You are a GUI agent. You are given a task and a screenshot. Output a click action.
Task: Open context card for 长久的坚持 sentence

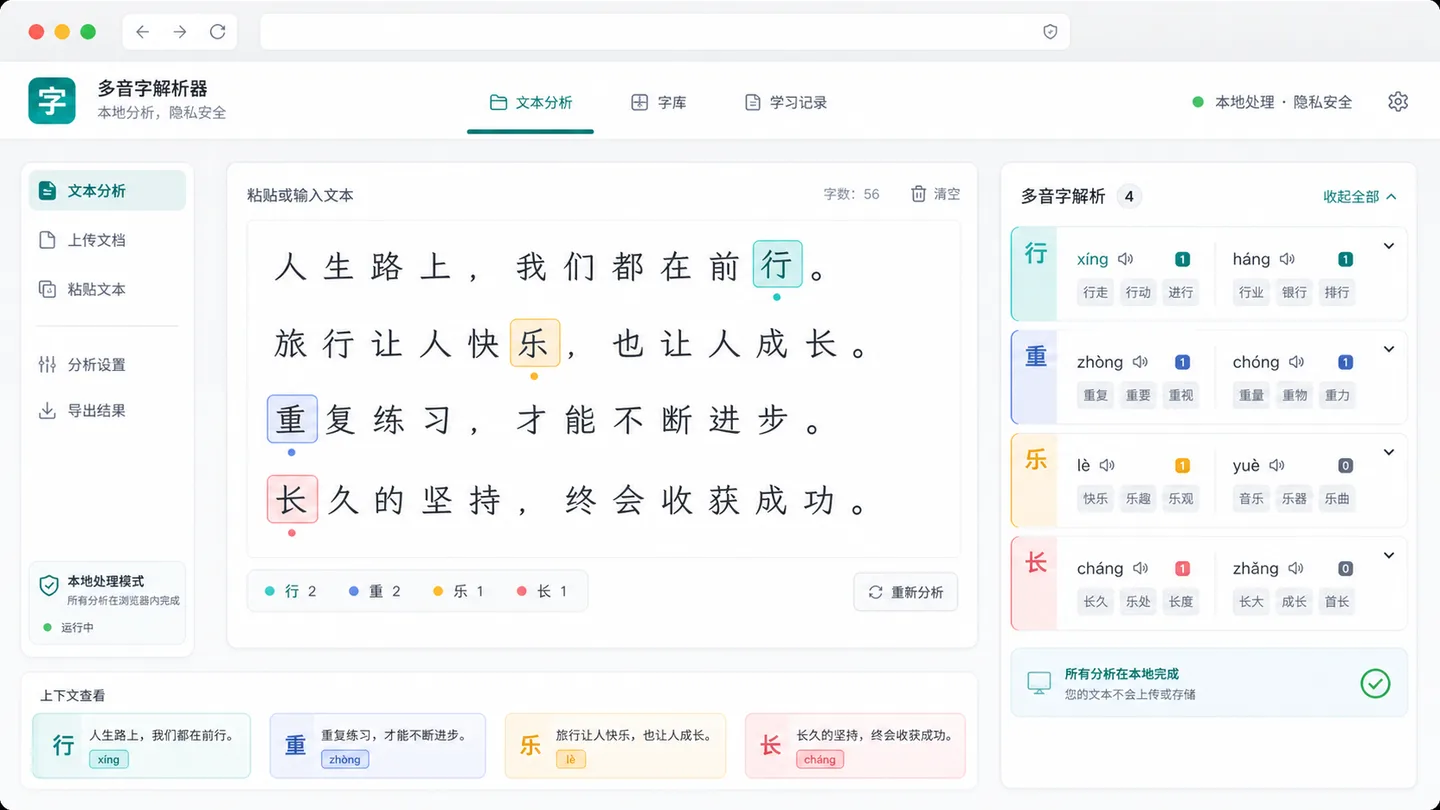click(855, 746)
